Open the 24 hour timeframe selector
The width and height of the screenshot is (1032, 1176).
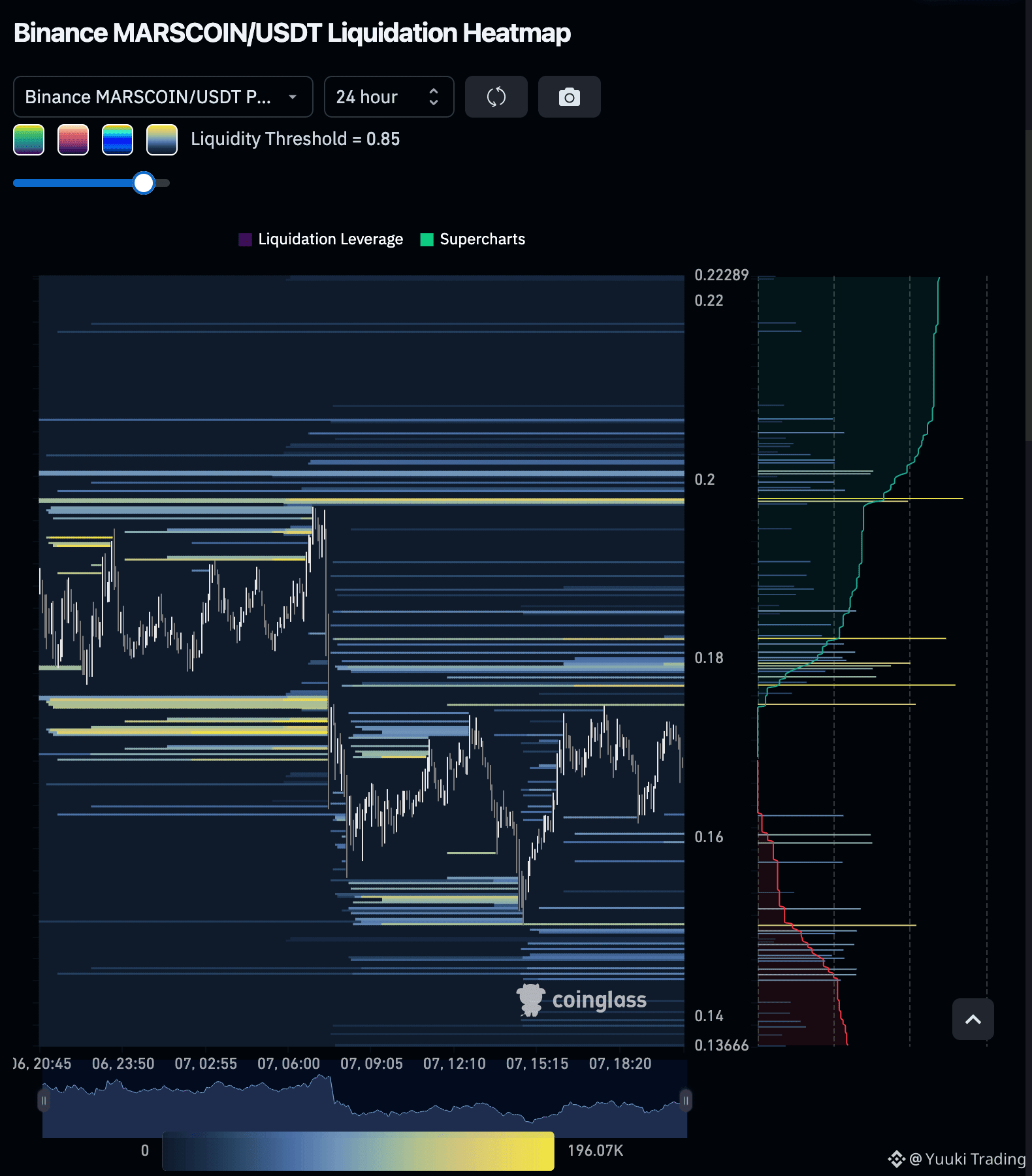pyautogui.click(x=389, y=97)
